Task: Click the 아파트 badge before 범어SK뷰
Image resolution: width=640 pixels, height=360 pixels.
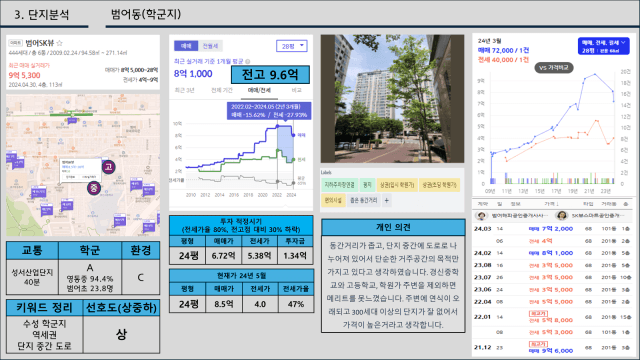Action: point(16,43)
